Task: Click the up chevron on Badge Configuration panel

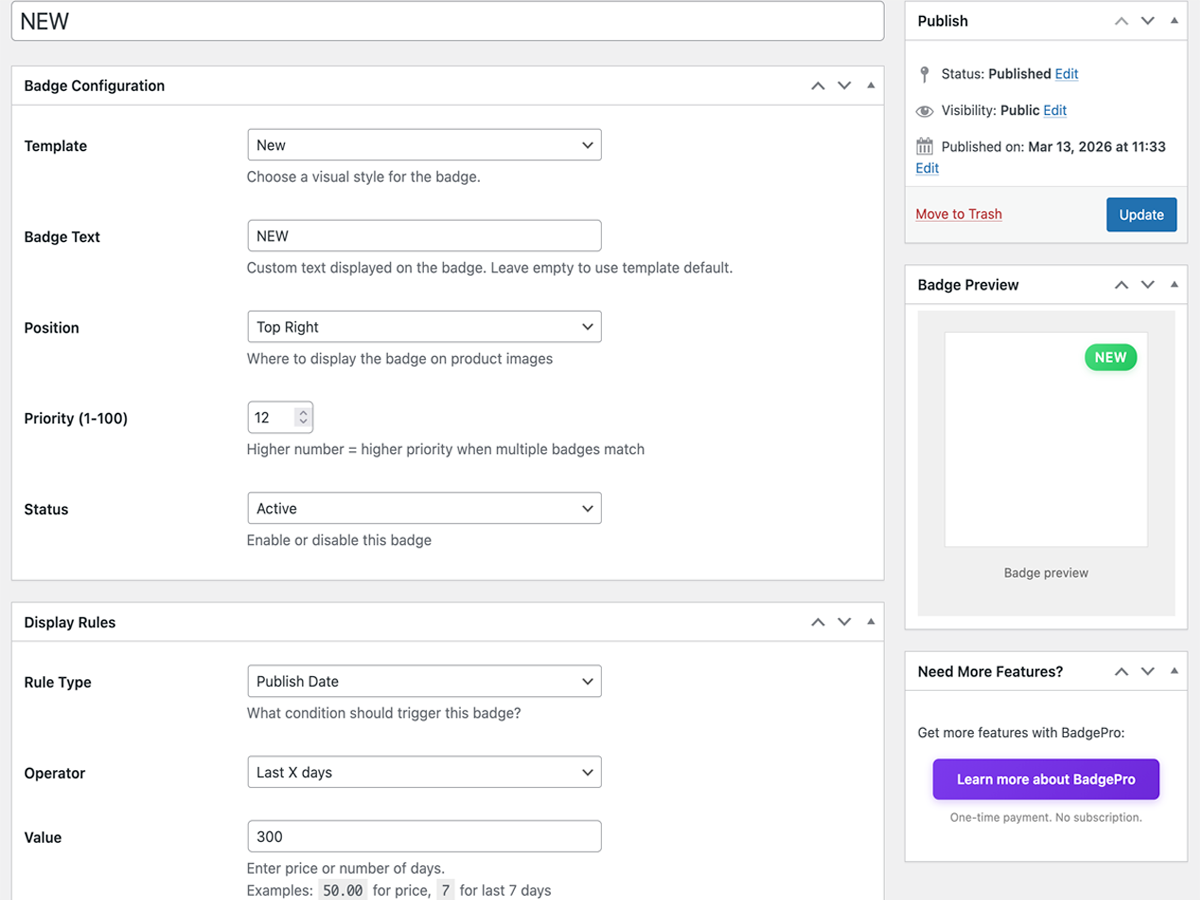Action: 817,85
